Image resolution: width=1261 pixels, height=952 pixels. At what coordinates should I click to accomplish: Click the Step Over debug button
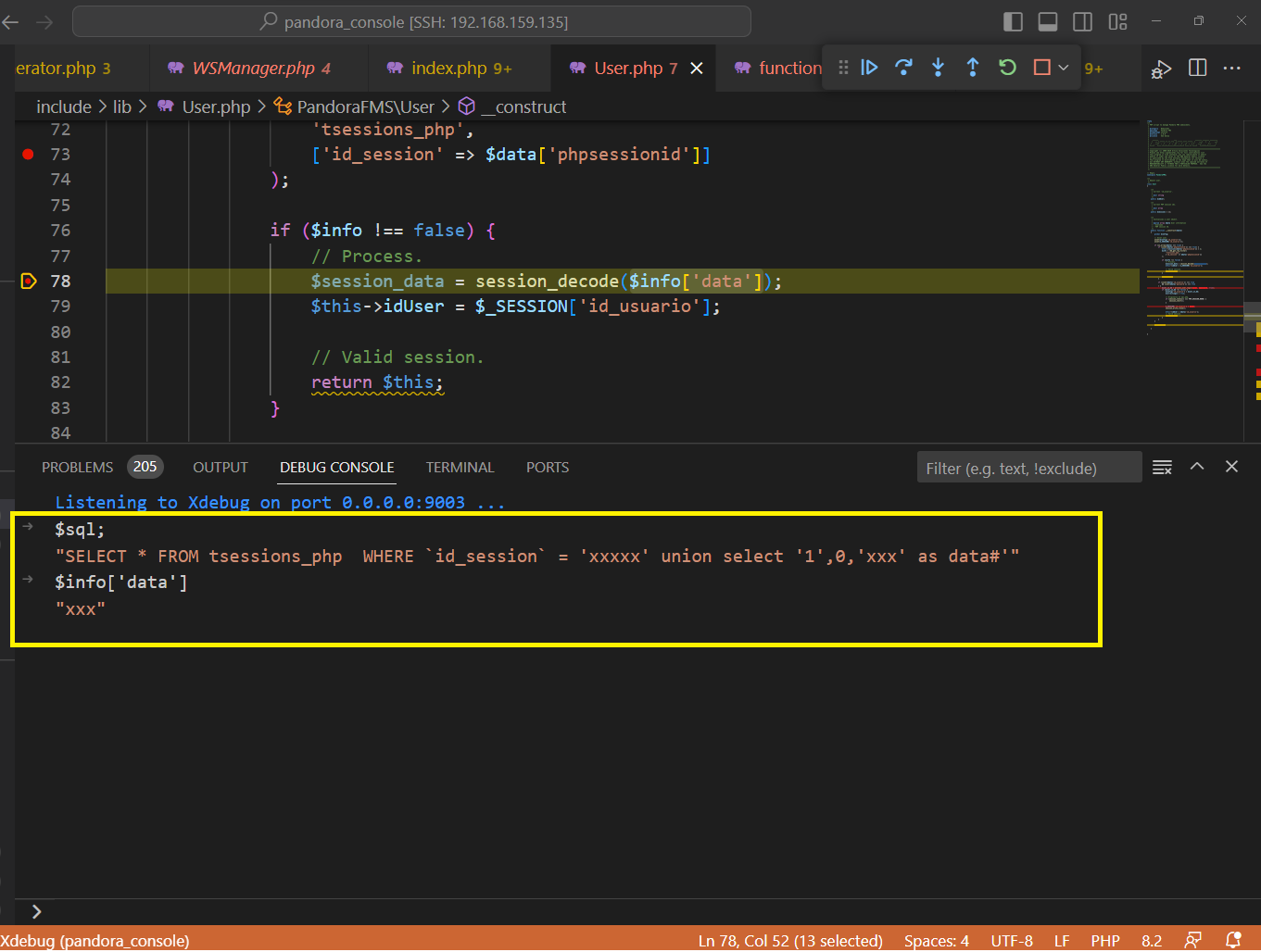click(x=903, y=68)
